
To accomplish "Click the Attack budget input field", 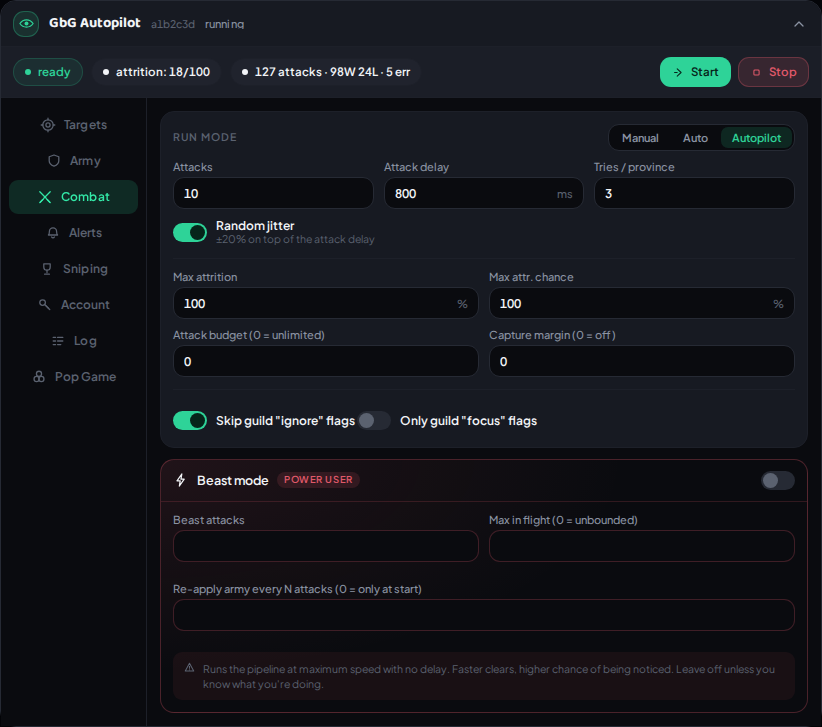I will (x=326, y=361).
